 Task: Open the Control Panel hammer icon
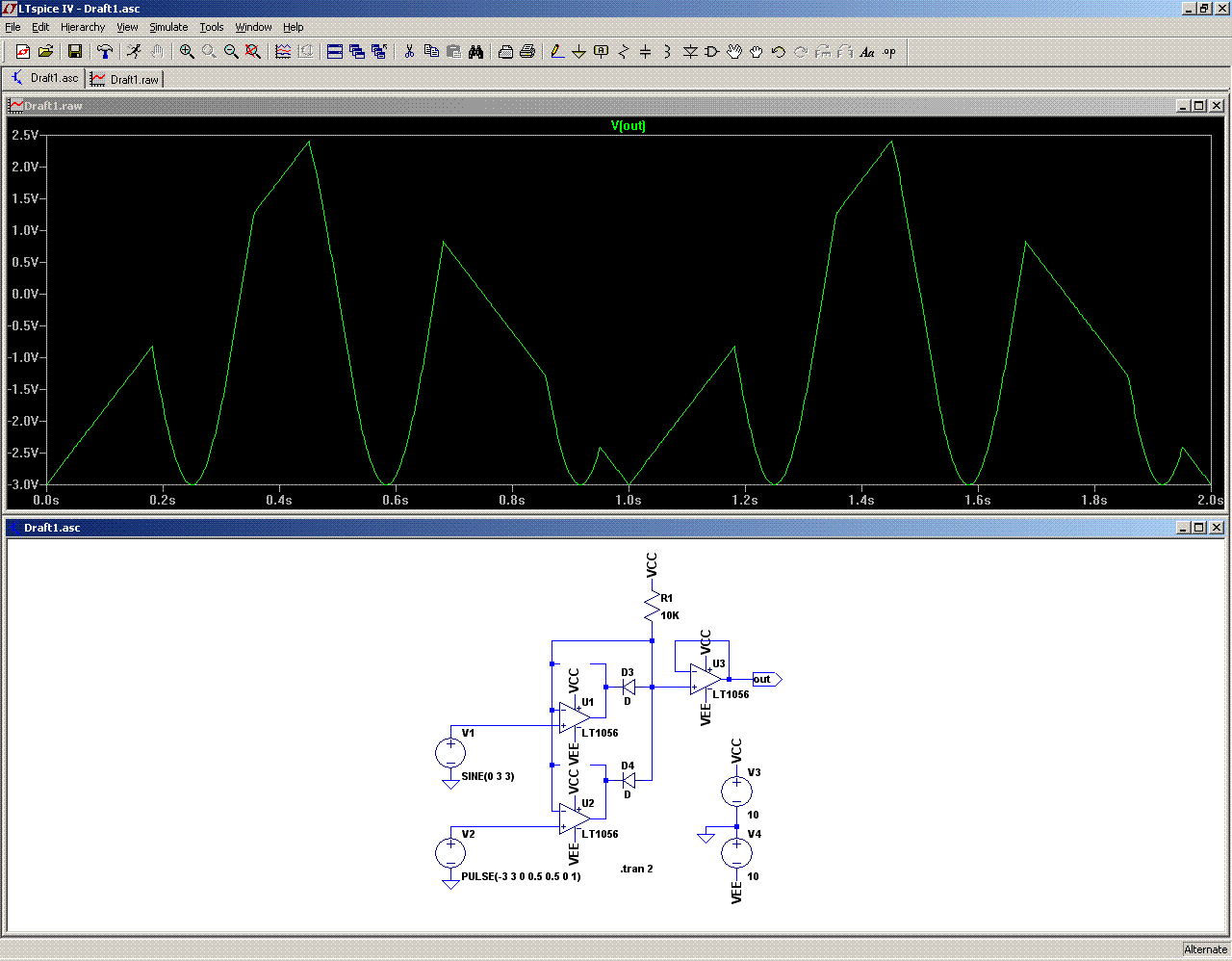105,52
